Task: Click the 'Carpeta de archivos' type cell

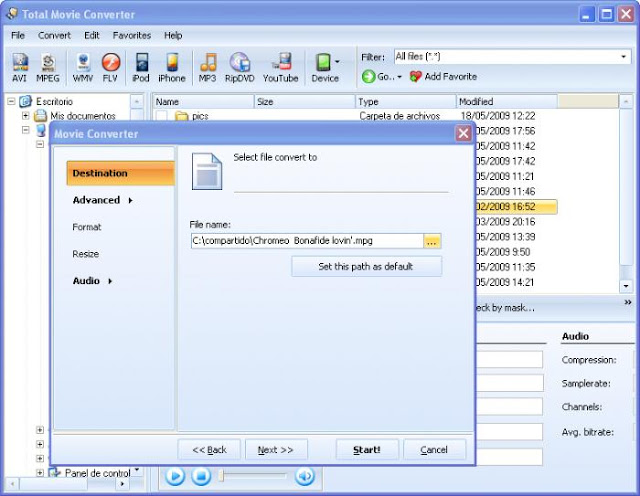Action: click(400, 116)
